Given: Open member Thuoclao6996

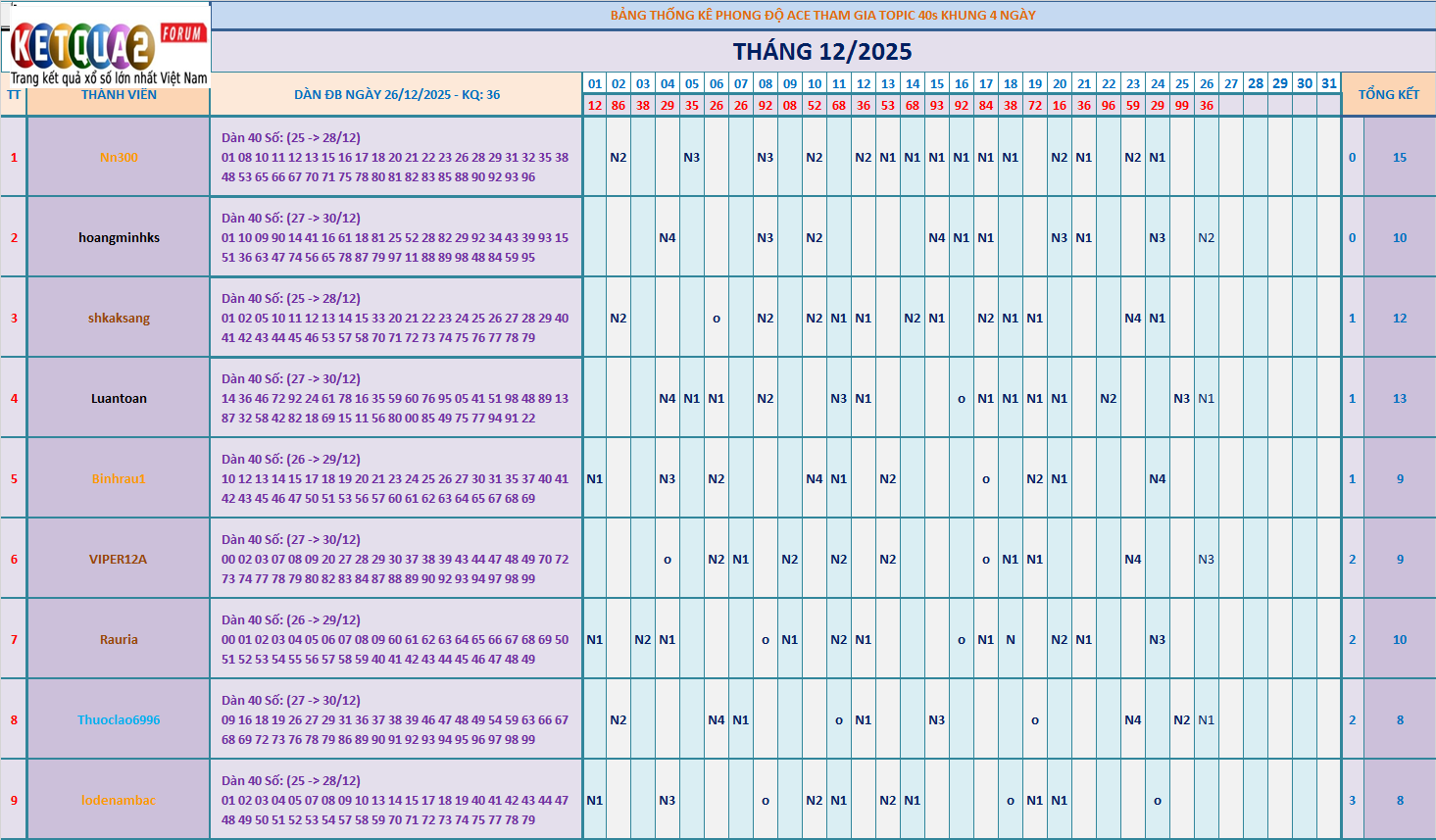Looking at the screenshot, I should [119, 720].
